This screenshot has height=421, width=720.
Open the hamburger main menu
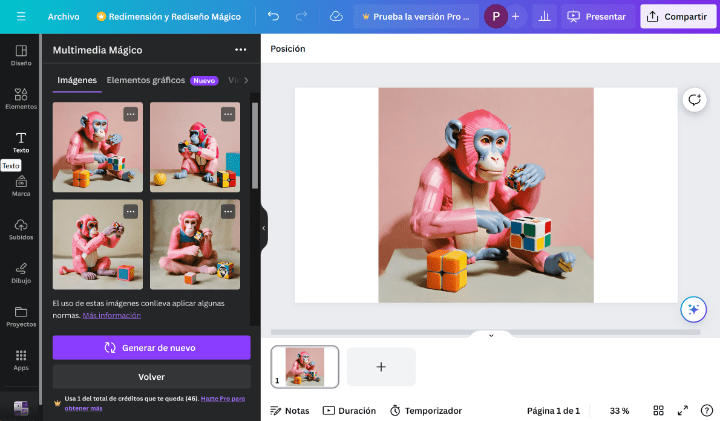(21, 17)
